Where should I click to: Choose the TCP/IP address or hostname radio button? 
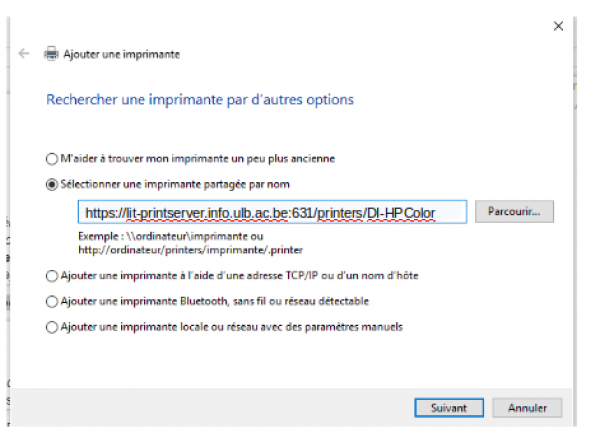(x=51, y=276)
